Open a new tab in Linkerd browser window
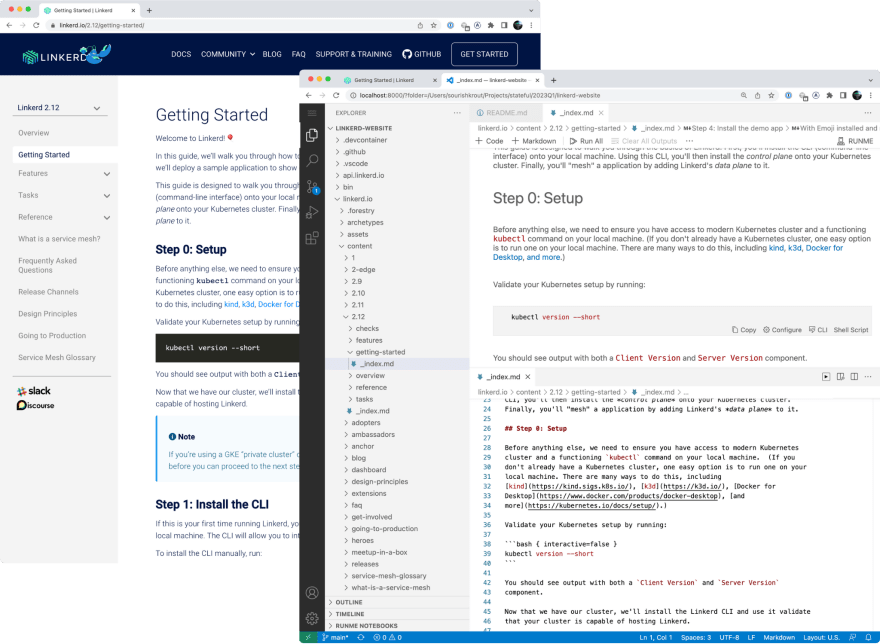 click(x=149, y=10)
